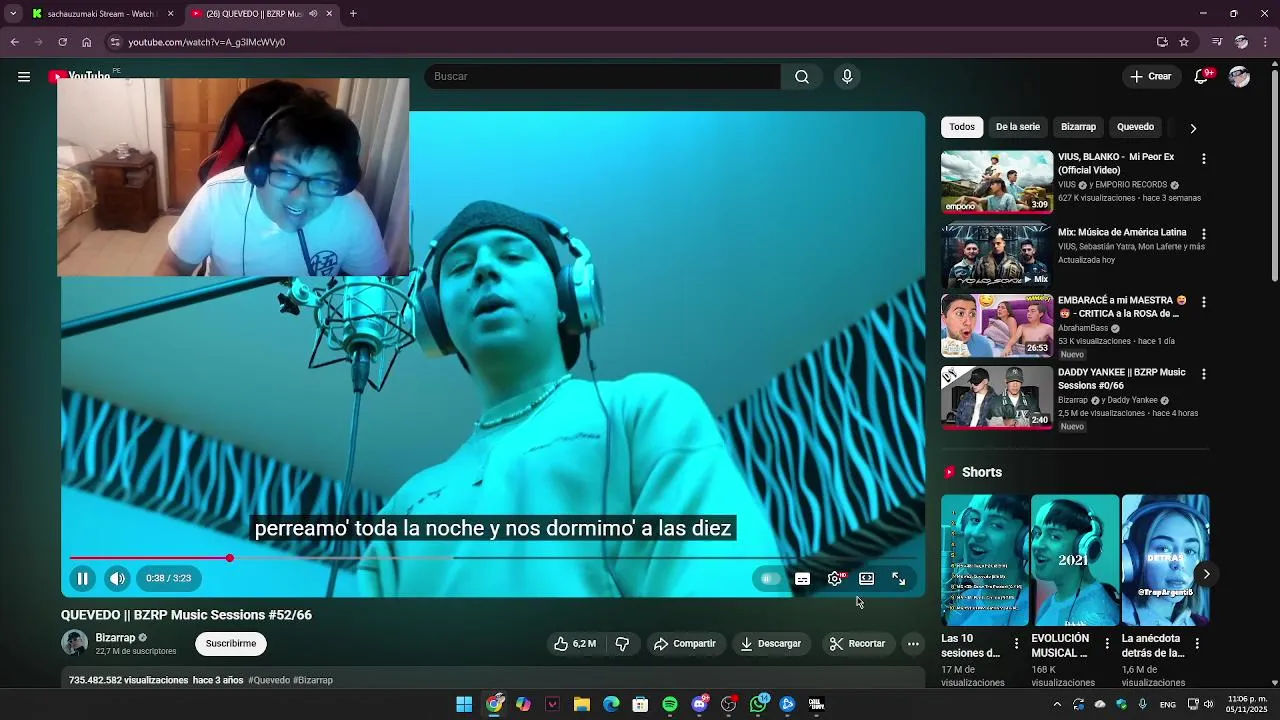Share the video with Compartir
Screen dimensions: 1280x720
click(685, 644)
